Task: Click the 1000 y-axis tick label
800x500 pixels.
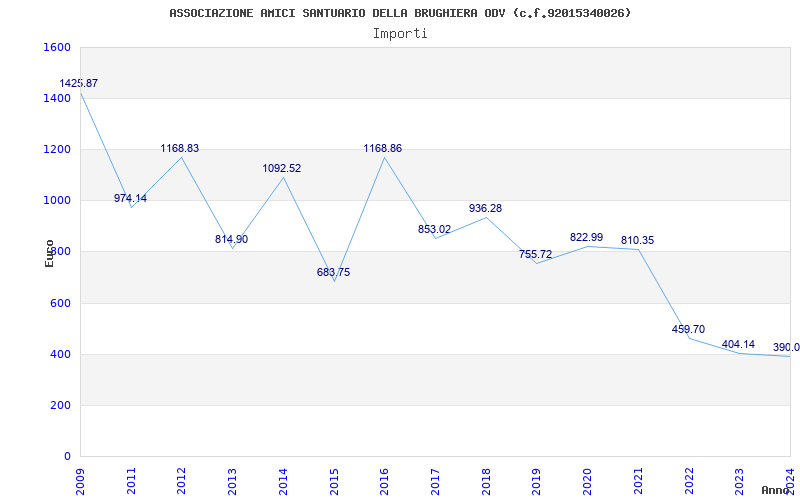Action: 57,201
